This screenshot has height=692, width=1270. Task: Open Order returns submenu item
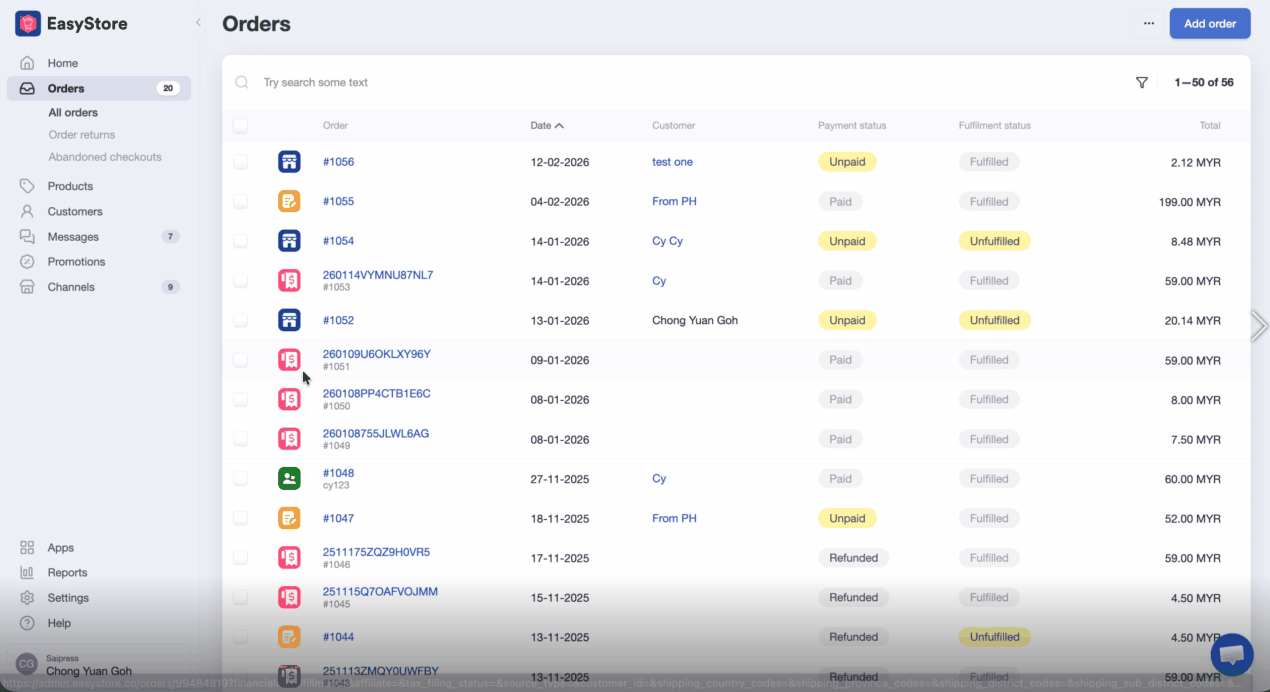(82, 135)
